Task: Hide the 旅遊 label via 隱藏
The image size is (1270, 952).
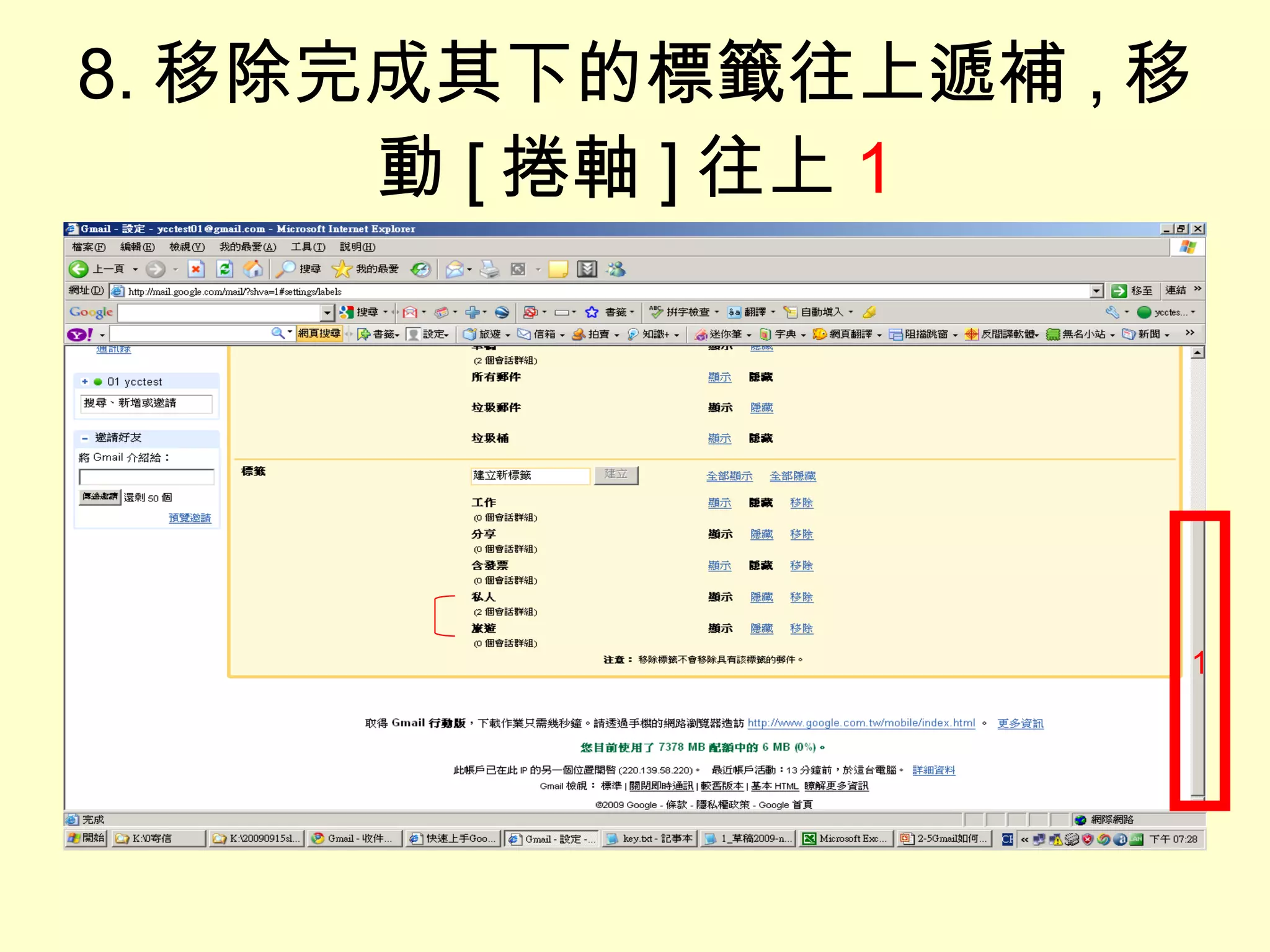Action: click(x=762, y=628)
